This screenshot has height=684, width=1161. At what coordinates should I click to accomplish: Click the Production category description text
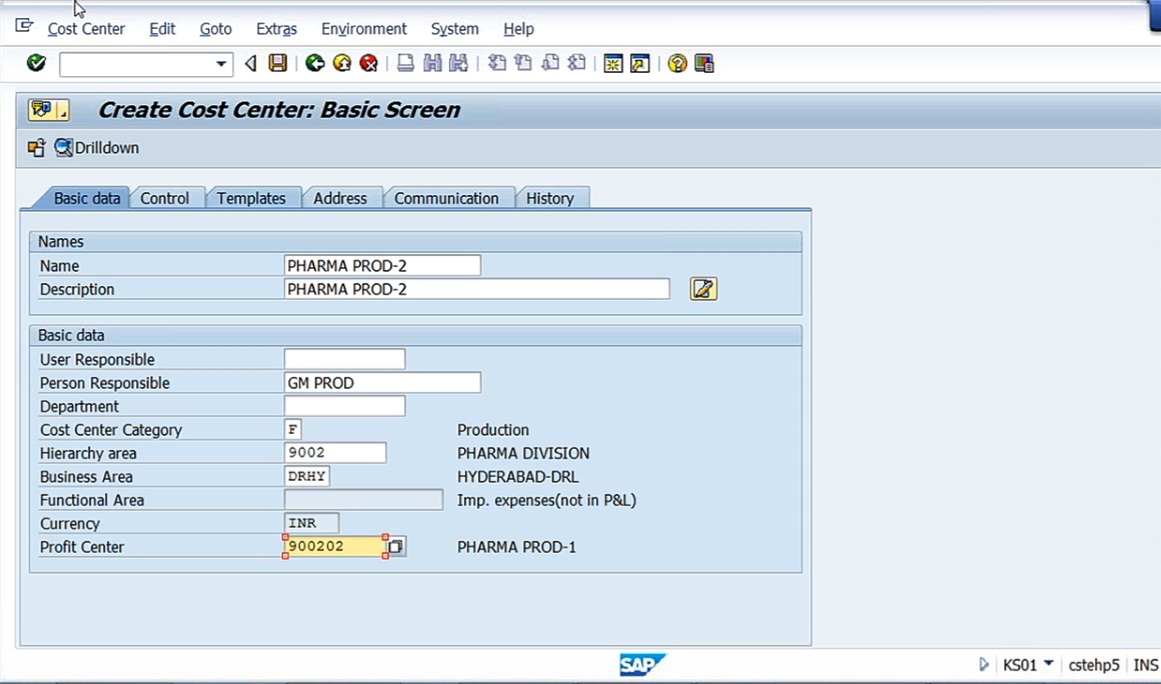[493, 430]
